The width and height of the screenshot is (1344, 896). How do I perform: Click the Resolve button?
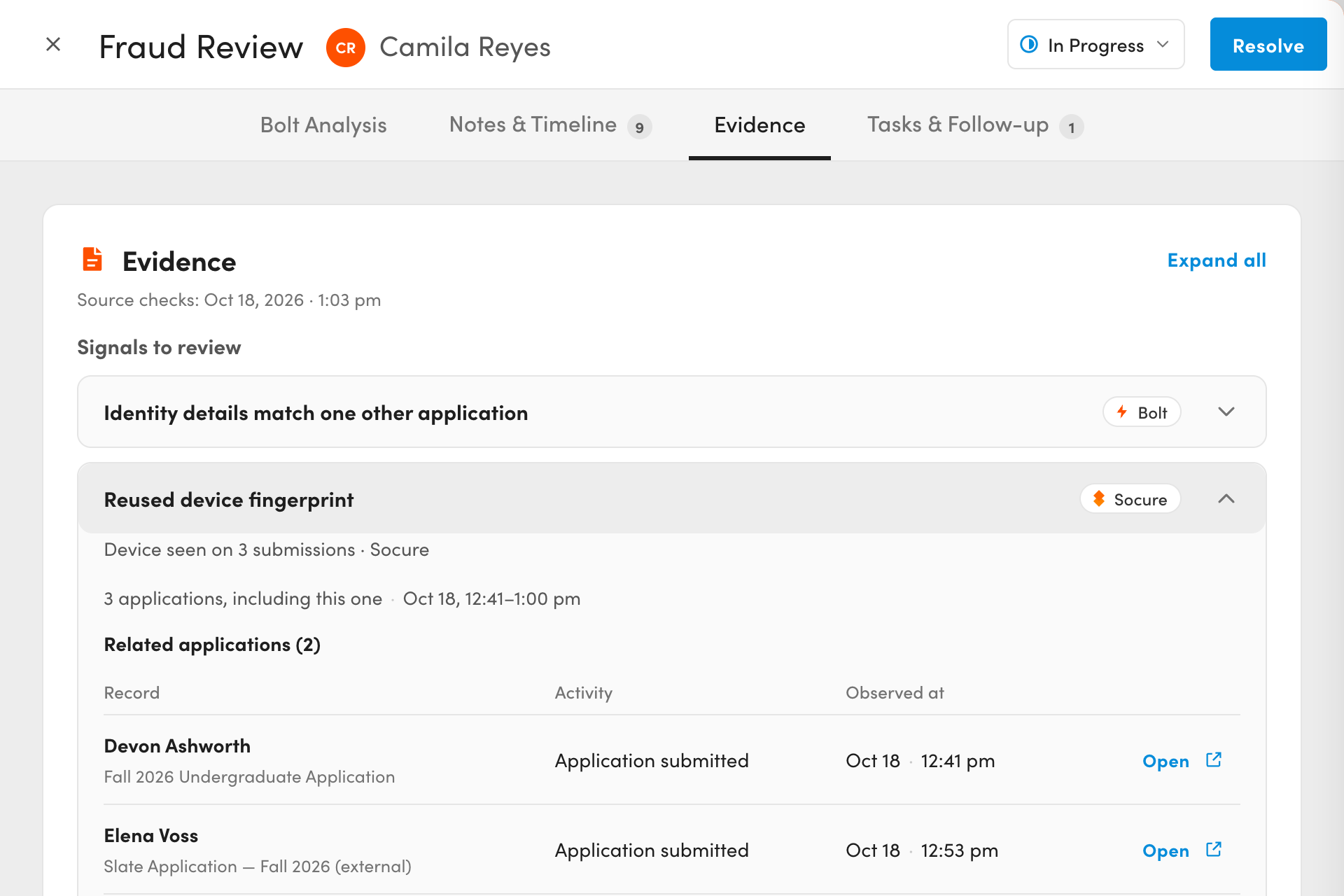(x=1268, y=45)
